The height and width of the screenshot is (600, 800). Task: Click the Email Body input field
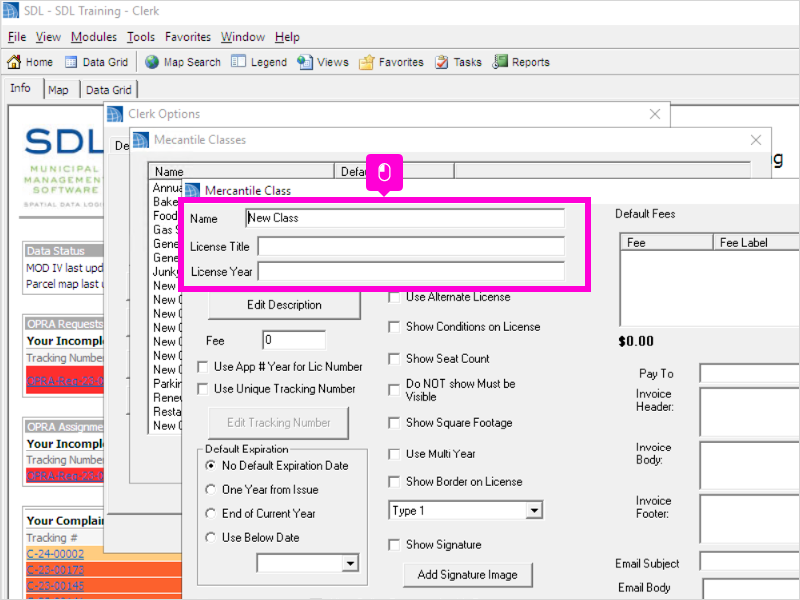click(x=751, y=589)
